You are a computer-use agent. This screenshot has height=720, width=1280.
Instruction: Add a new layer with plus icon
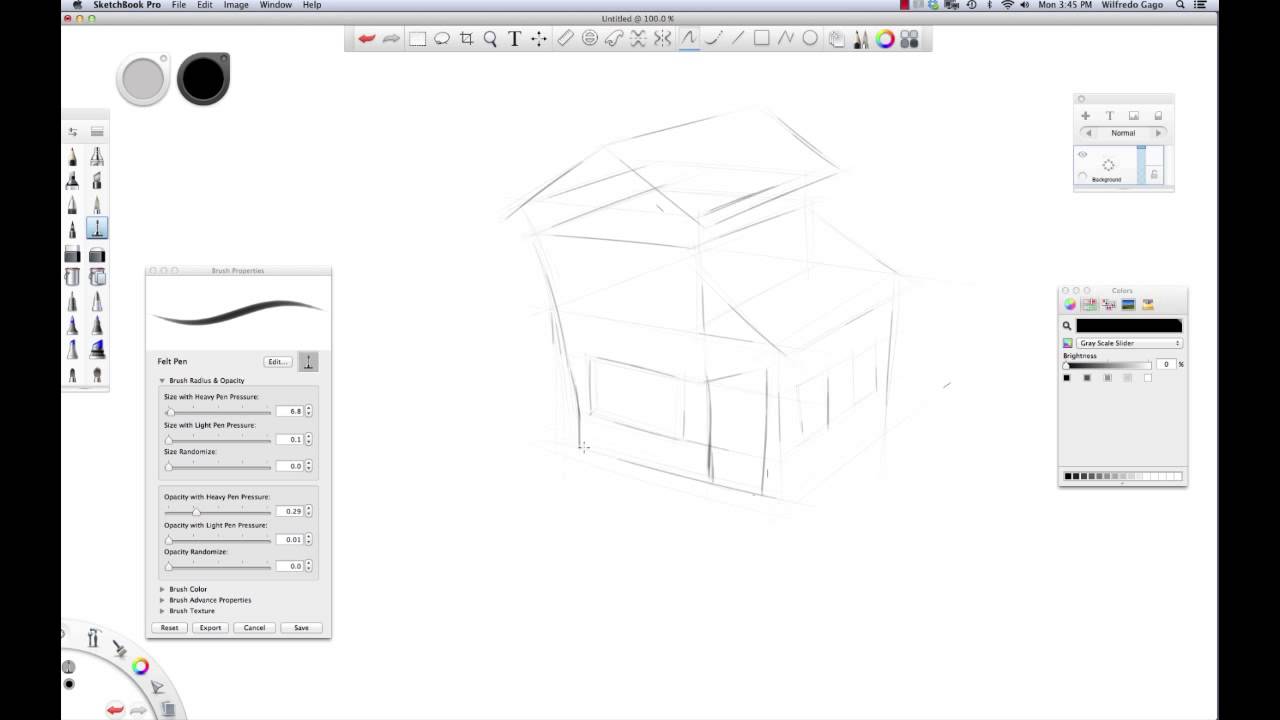click(x=1085, y=116)
